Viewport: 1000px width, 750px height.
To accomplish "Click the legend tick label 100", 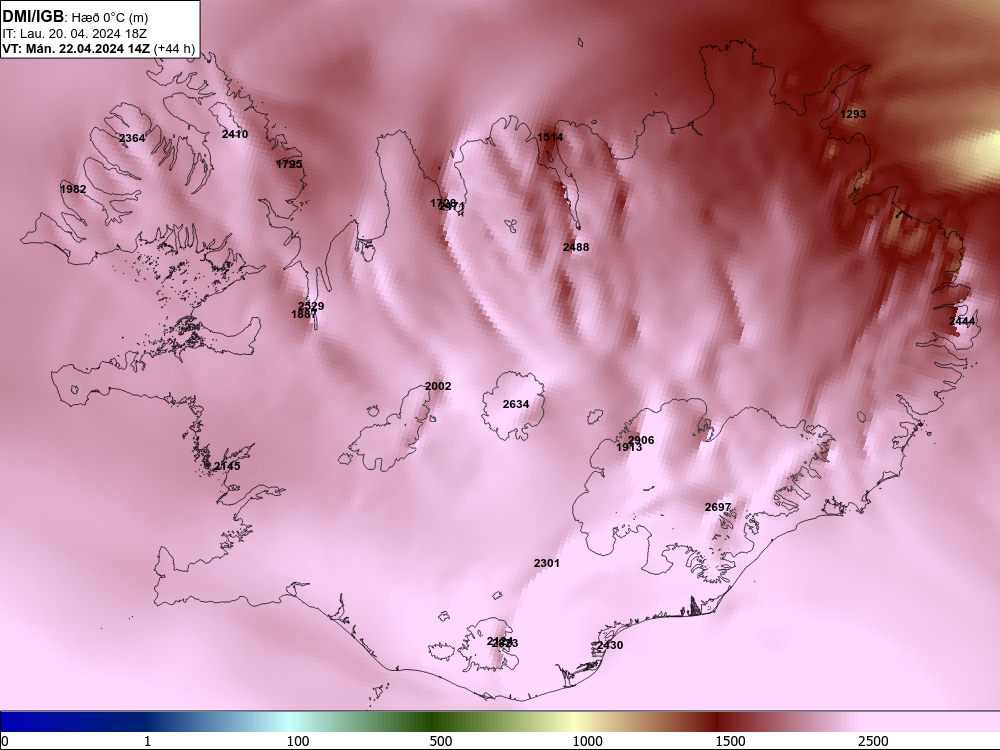I will [298, 741].
